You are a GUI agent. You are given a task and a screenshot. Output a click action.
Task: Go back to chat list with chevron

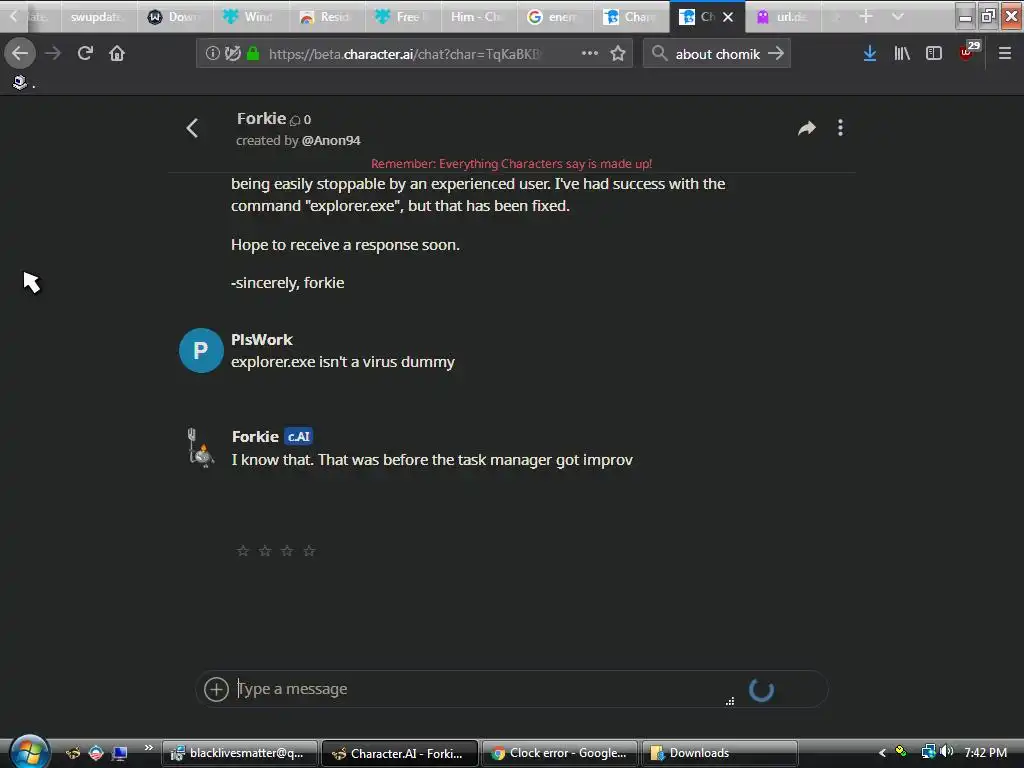click(x=192, y=128)
